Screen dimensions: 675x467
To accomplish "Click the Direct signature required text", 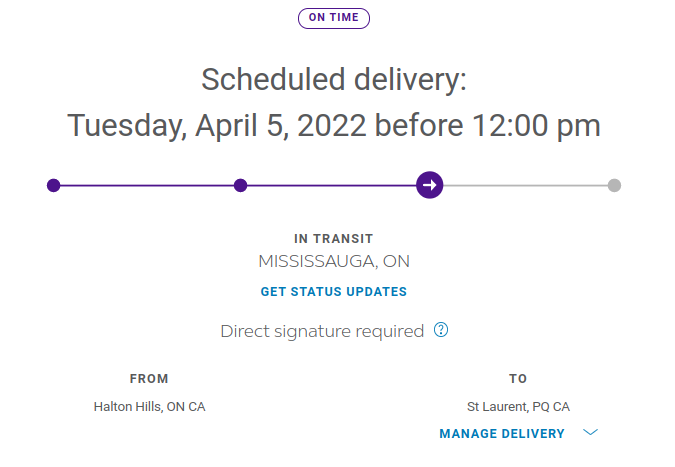I will coord(322,331).
